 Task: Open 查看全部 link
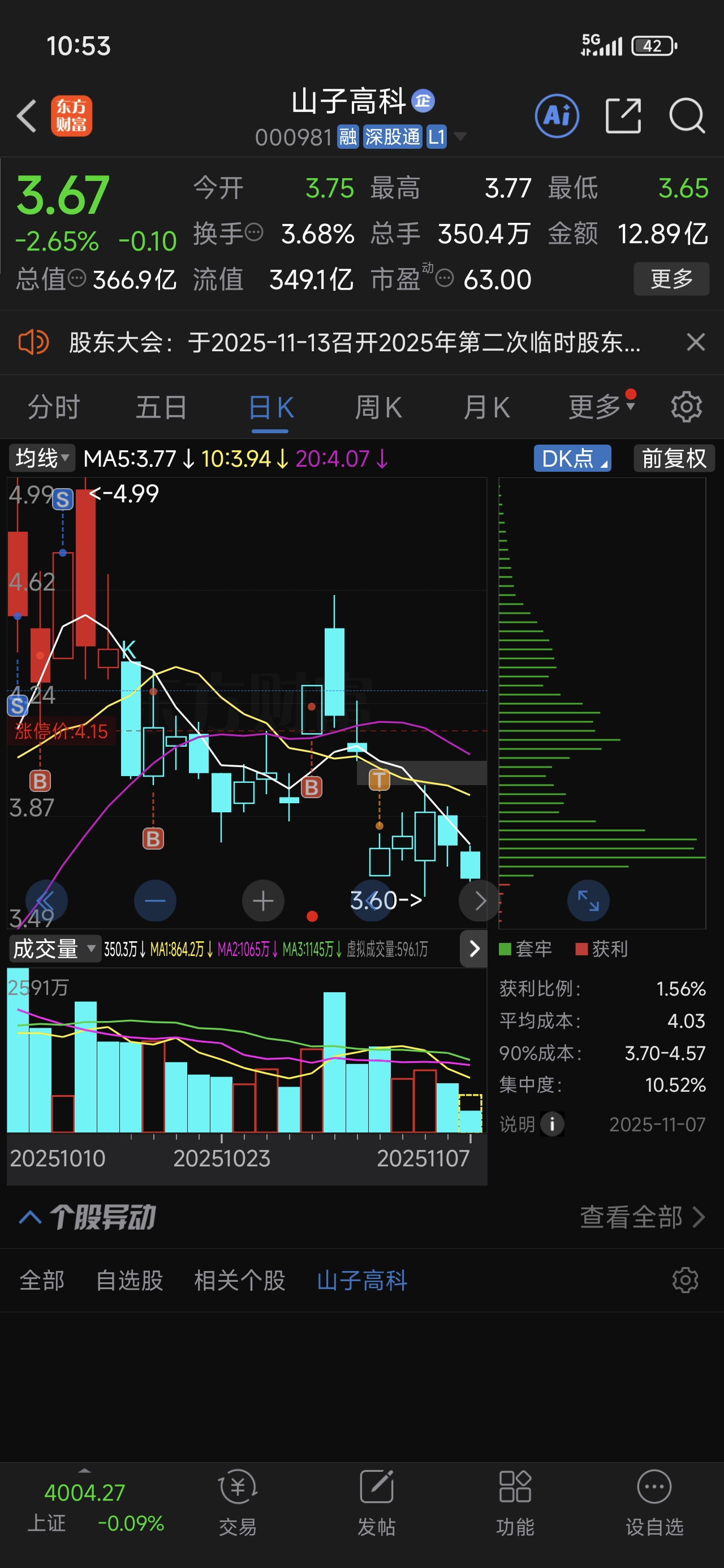point(643,1218)
